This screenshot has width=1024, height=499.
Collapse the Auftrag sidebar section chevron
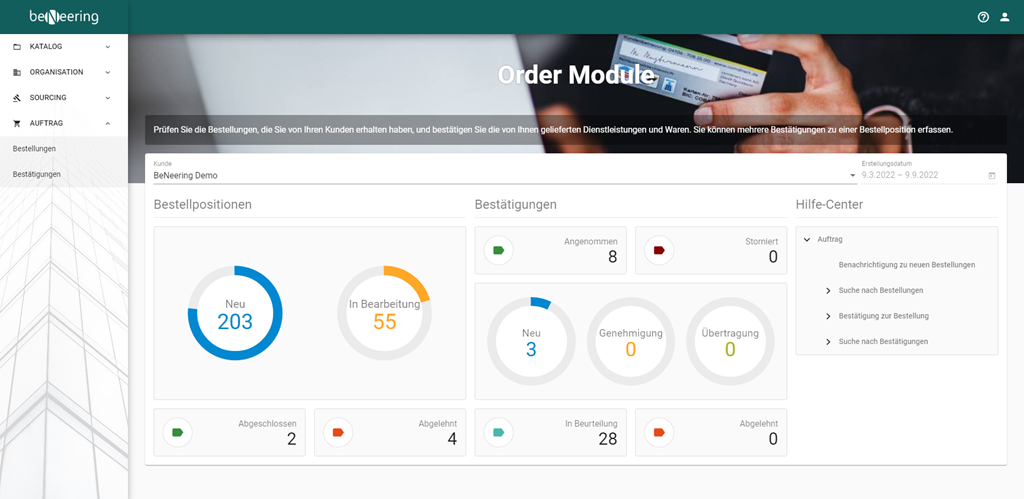click(108, 123)
